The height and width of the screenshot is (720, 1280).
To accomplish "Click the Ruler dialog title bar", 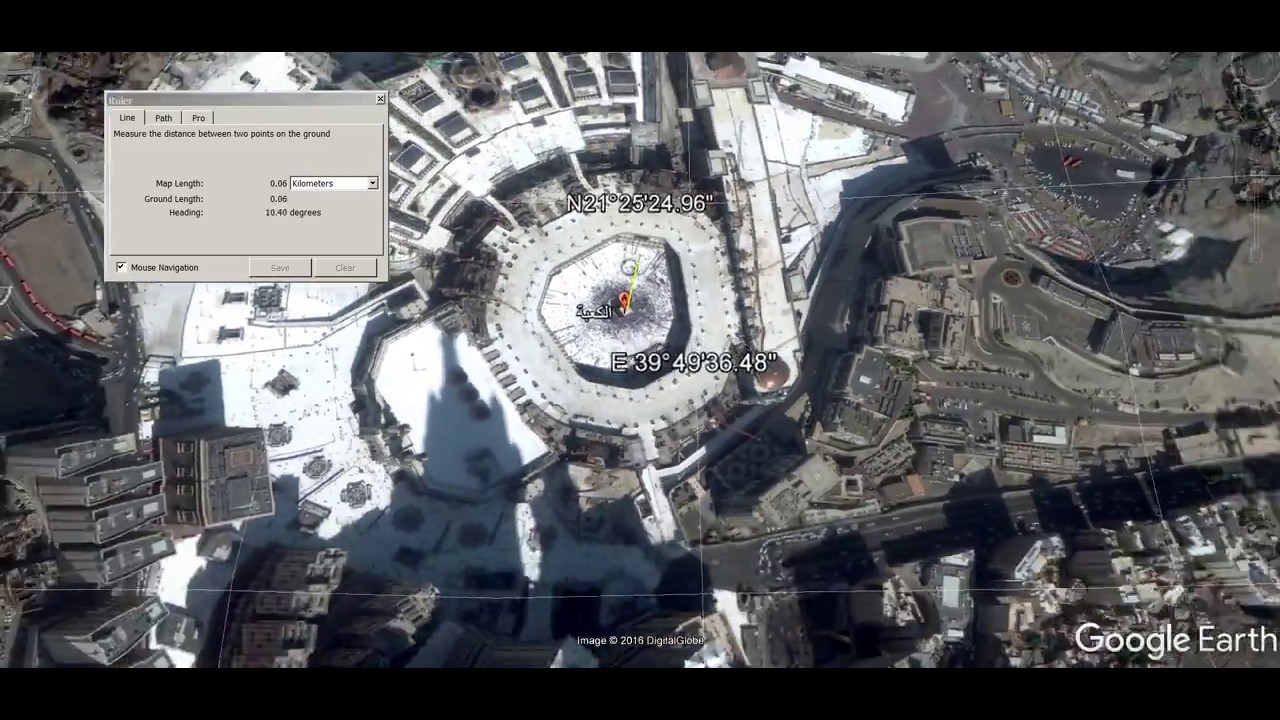I will click(x=240, y=100).
